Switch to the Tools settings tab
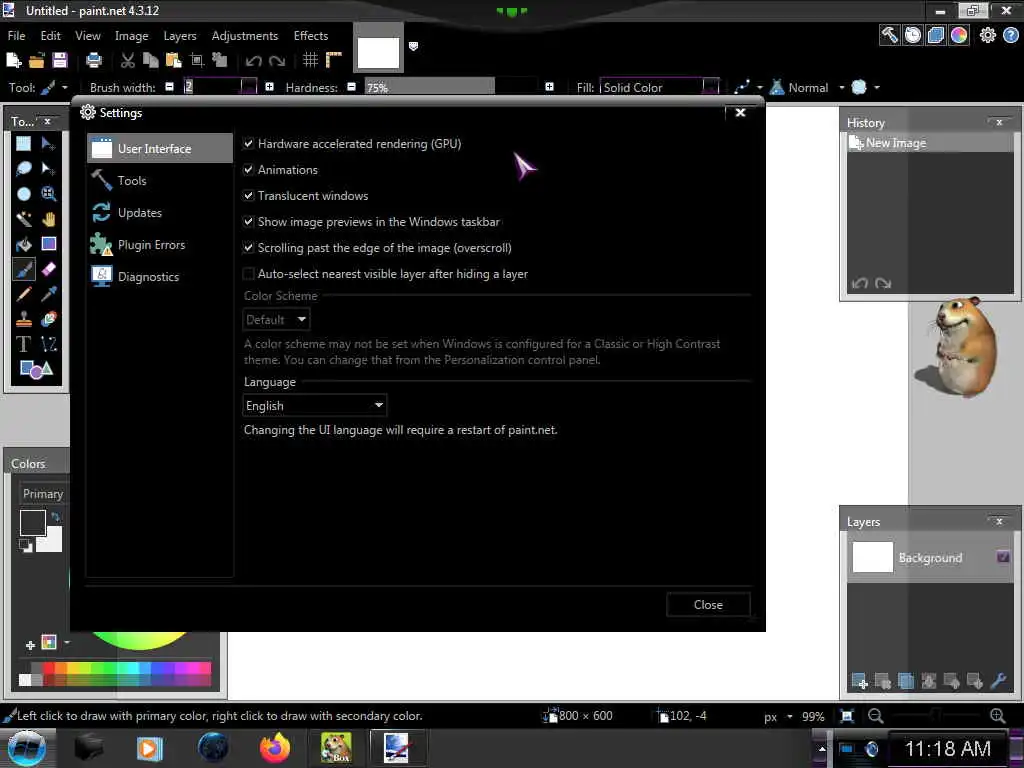 160,180
